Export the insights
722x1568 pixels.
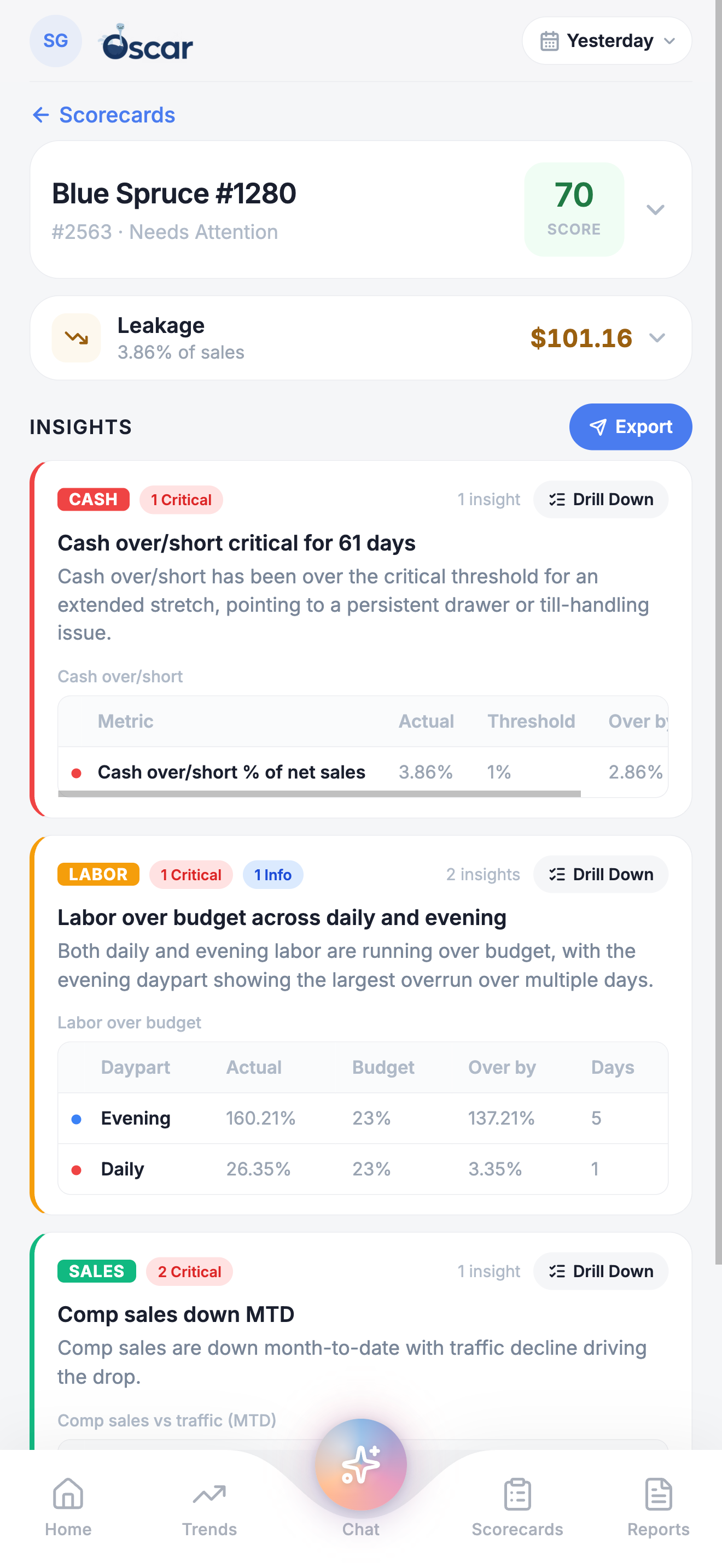630,426
